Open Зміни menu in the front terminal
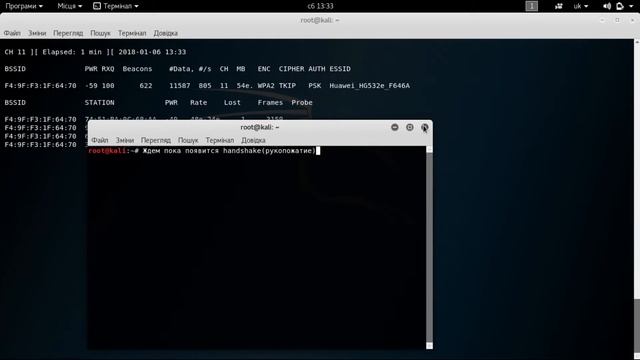The image size is (640, 360). pos(125,140)
